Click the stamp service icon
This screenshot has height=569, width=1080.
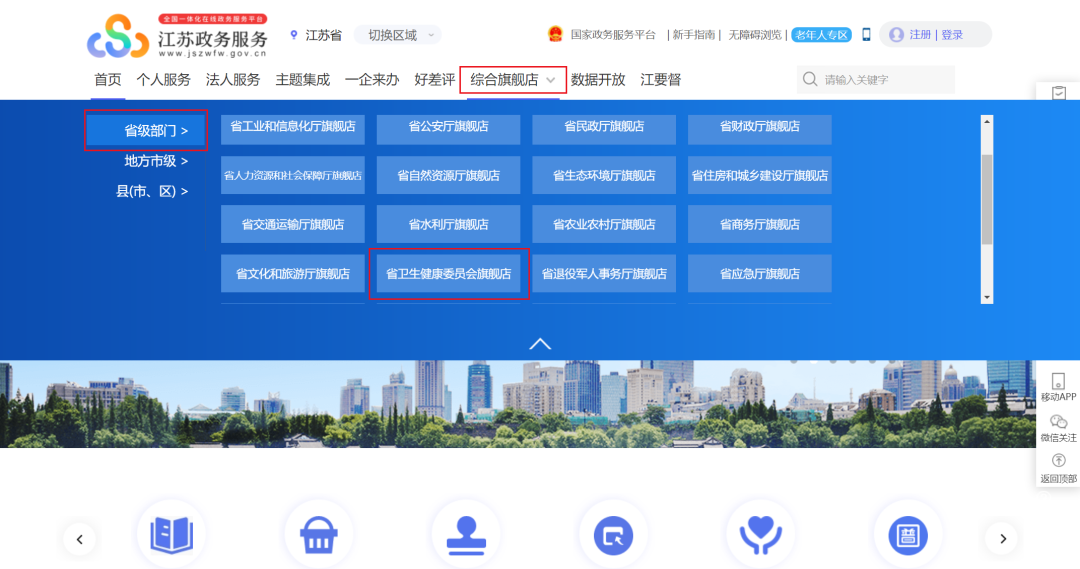point(466,535)
